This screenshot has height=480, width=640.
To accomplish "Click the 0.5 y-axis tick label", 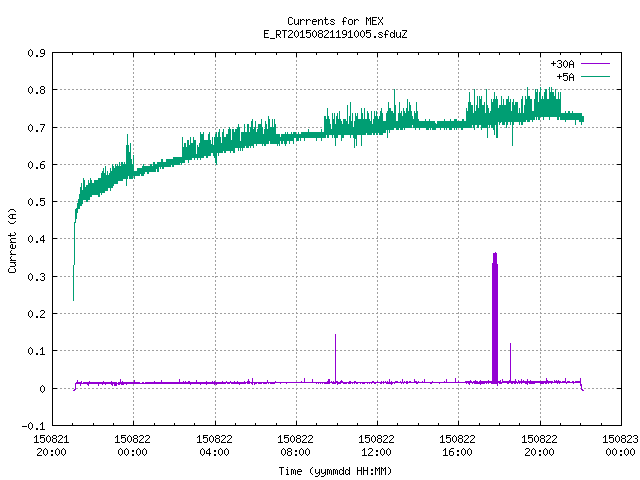I will 36,202.
